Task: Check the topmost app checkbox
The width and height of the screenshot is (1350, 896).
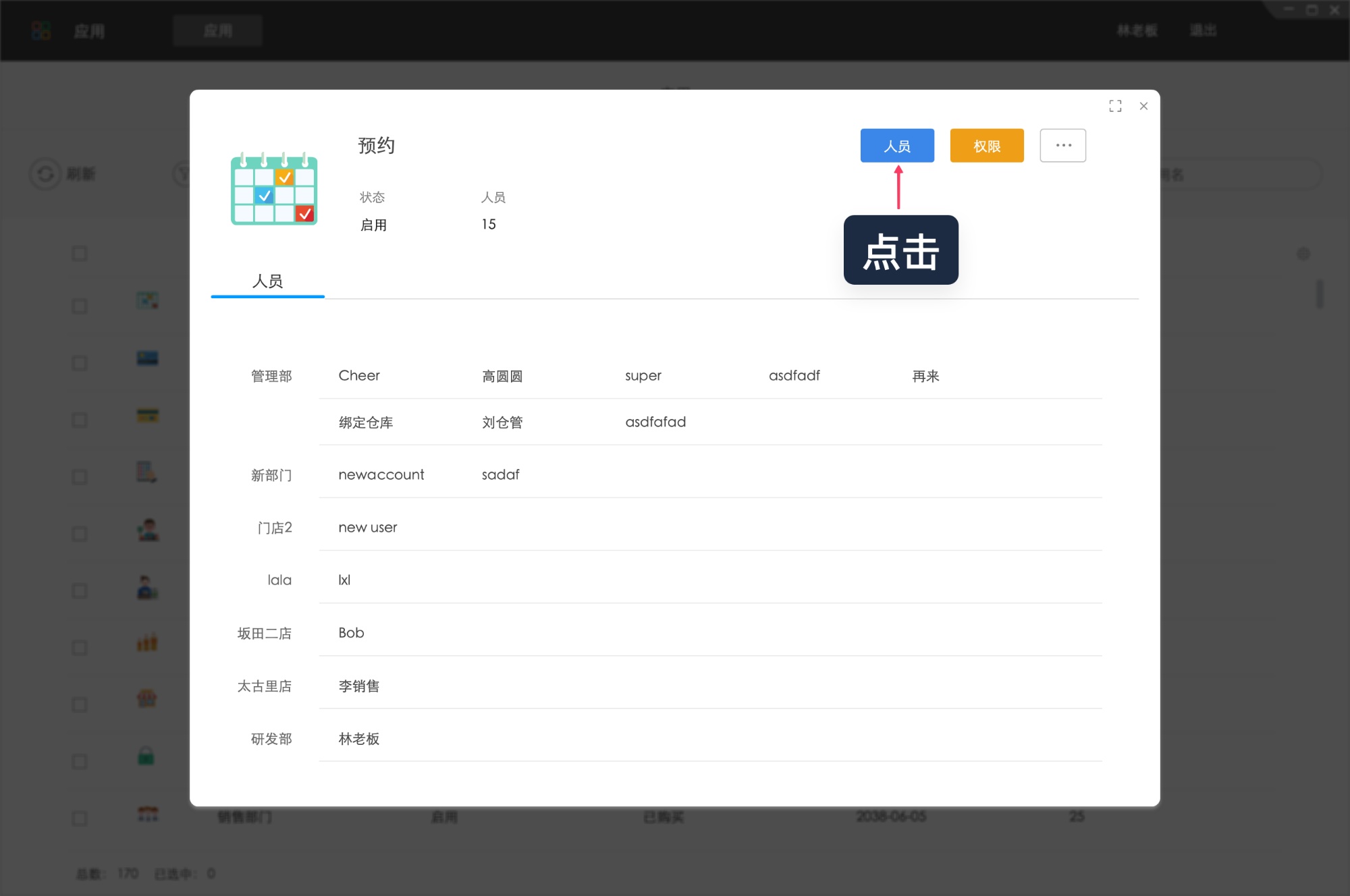Action: (x=80, y=253)
